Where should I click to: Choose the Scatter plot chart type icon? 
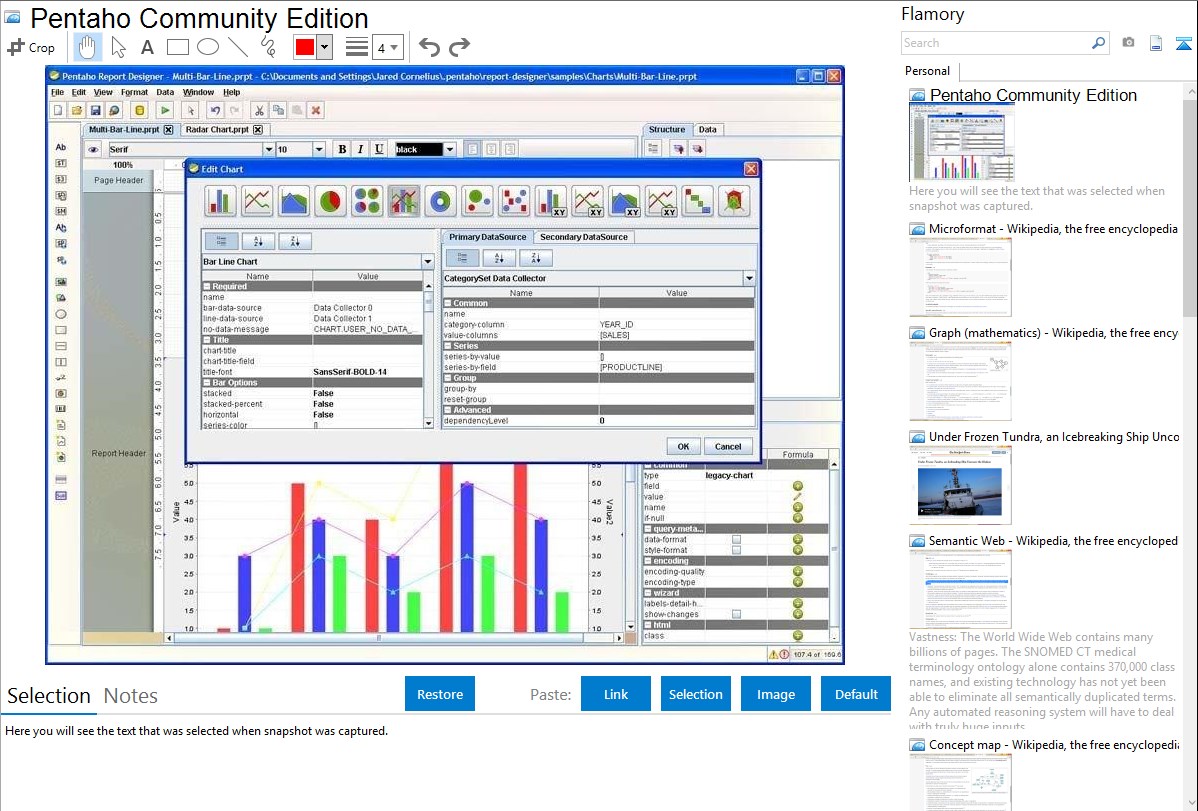[x=513, y=201]
